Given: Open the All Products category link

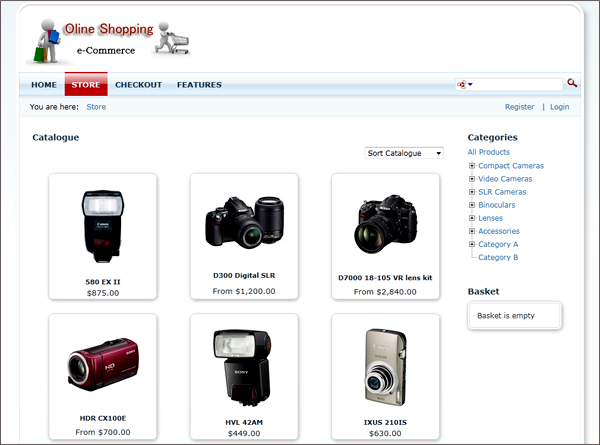Looking at the screenshot, I should [x=489, y=152].
